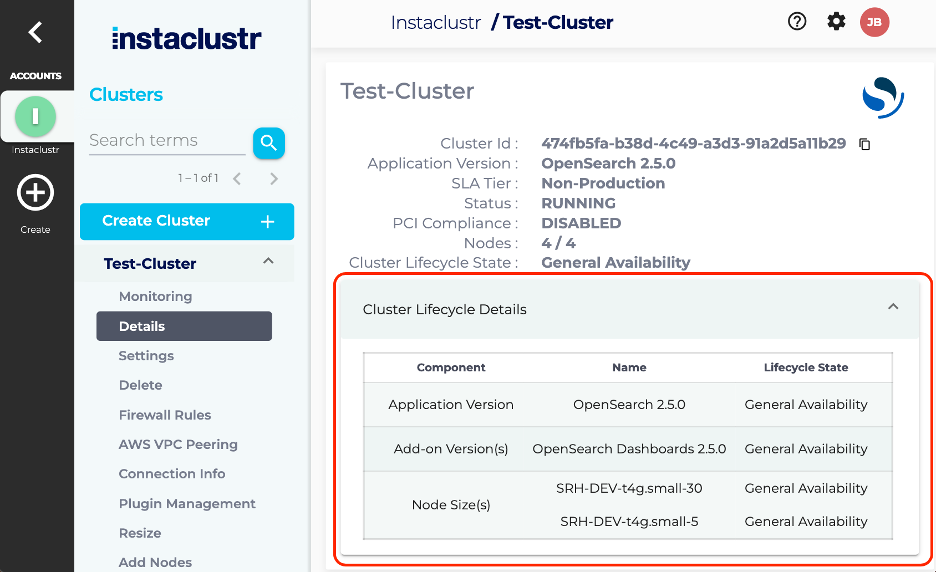Open the Firewall Rules menu item
936x572 pixels.
tap(165, 415)
